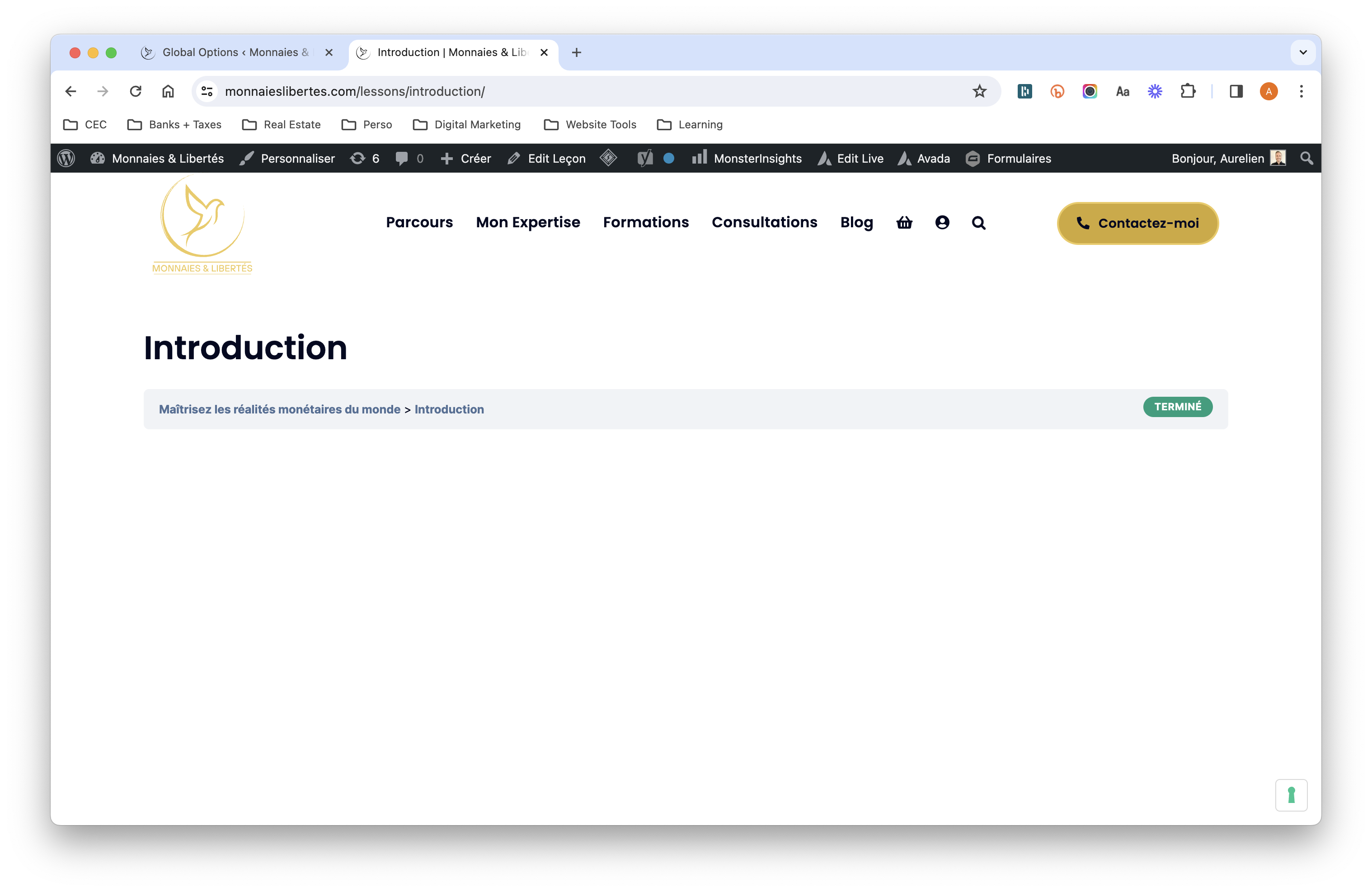Open the Perso bookmarks folder
This screenshot has height=892, width=1372.
[x=366, y=125]
